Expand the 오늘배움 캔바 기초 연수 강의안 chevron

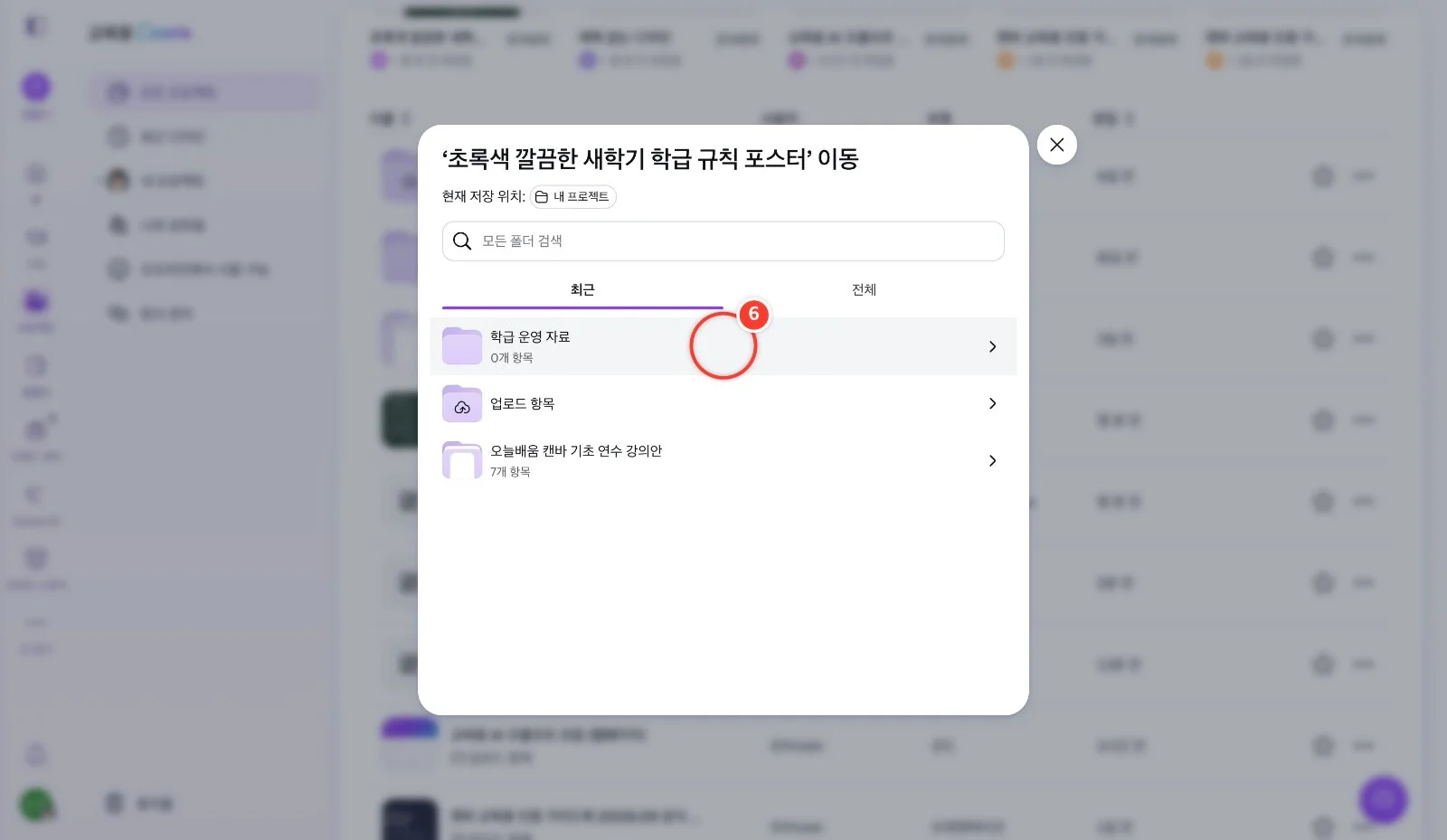point(992,460)
